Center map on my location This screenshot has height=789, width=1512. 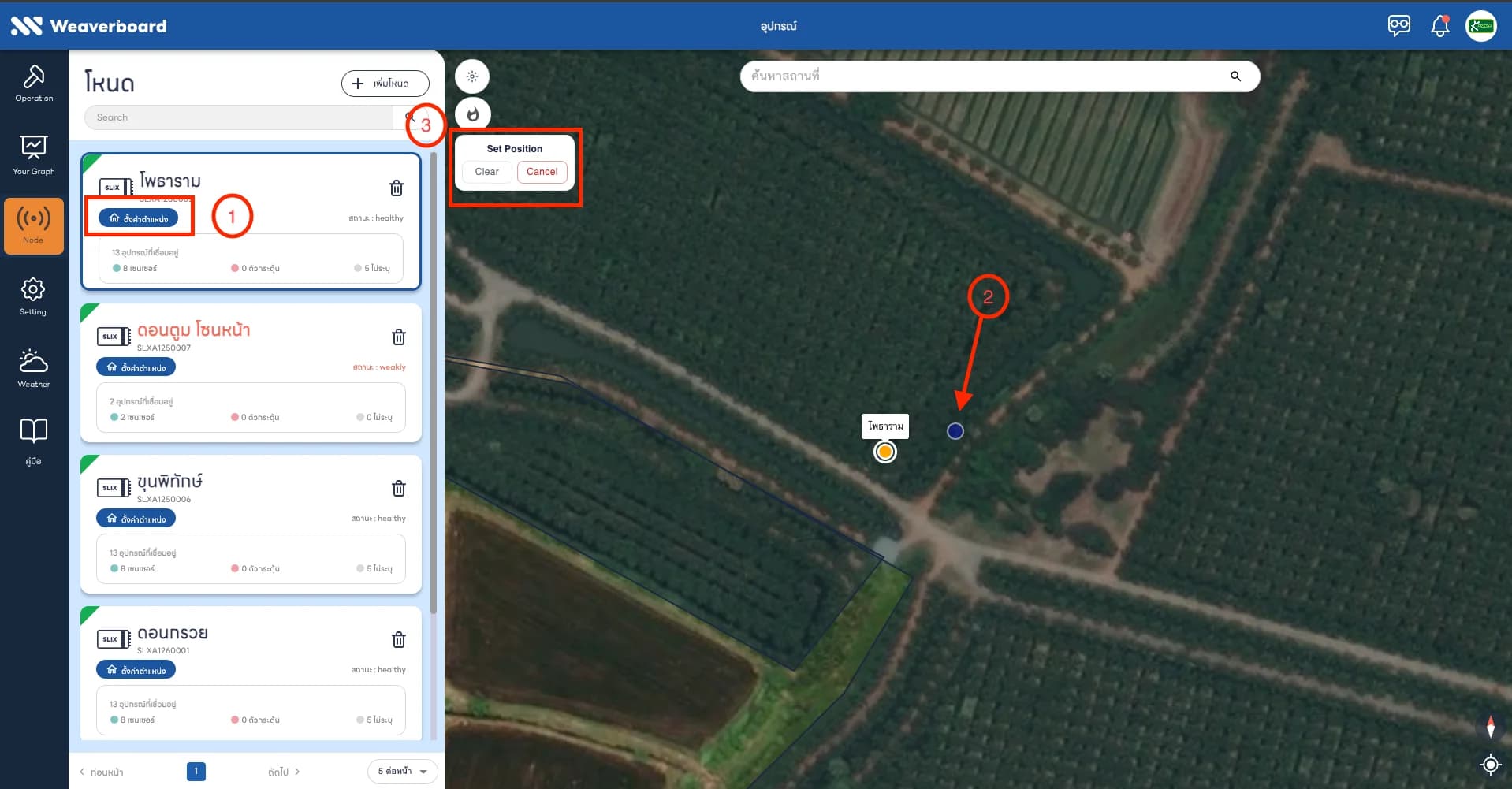1490,764
